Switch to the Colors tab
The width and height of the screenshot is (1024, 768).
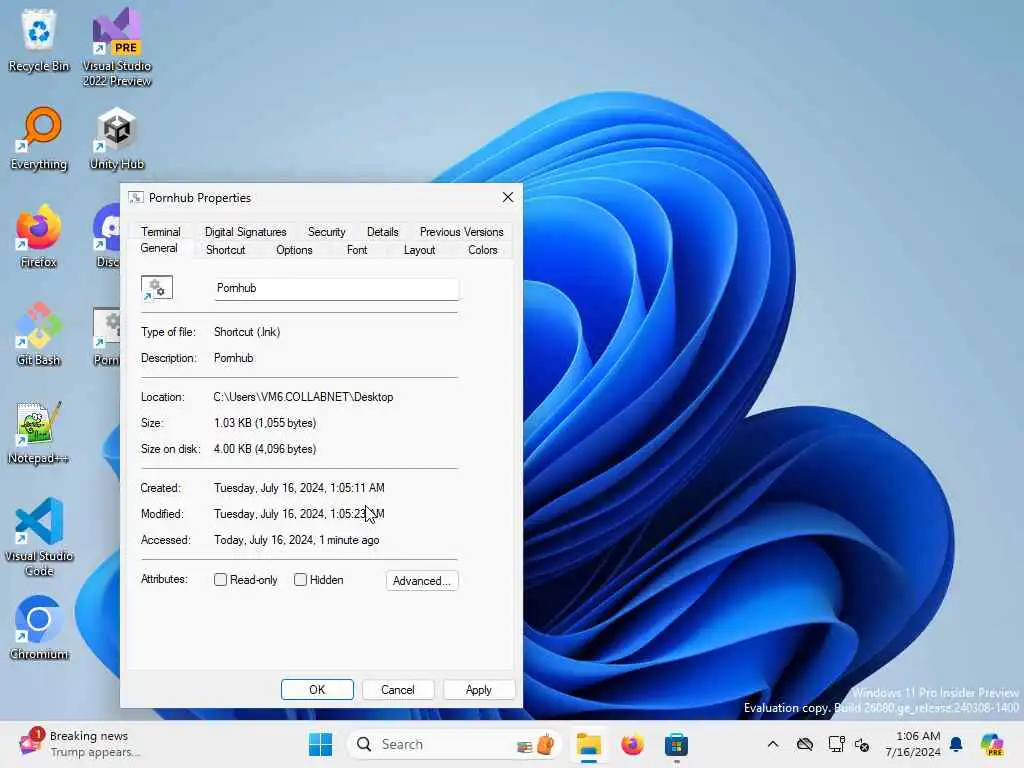coord(483,250)
